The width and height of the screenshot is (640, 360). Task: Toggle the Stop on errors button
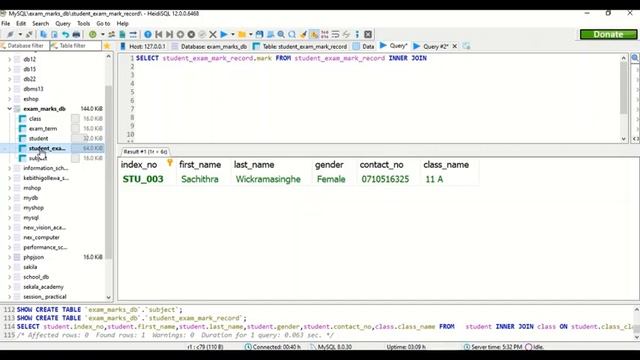pos(314,34)
